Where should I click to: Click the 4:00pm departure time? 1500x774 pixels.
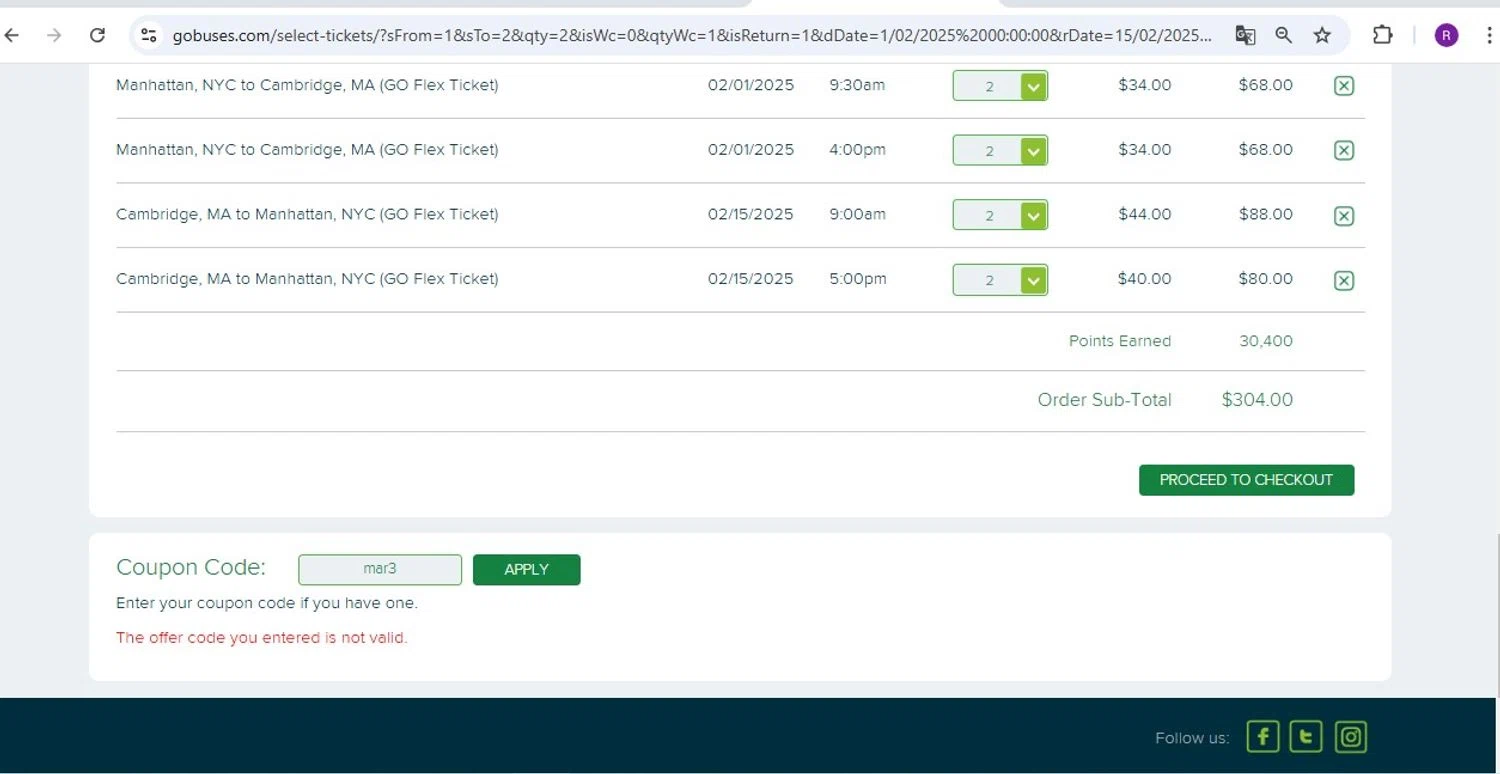point(858,150)
